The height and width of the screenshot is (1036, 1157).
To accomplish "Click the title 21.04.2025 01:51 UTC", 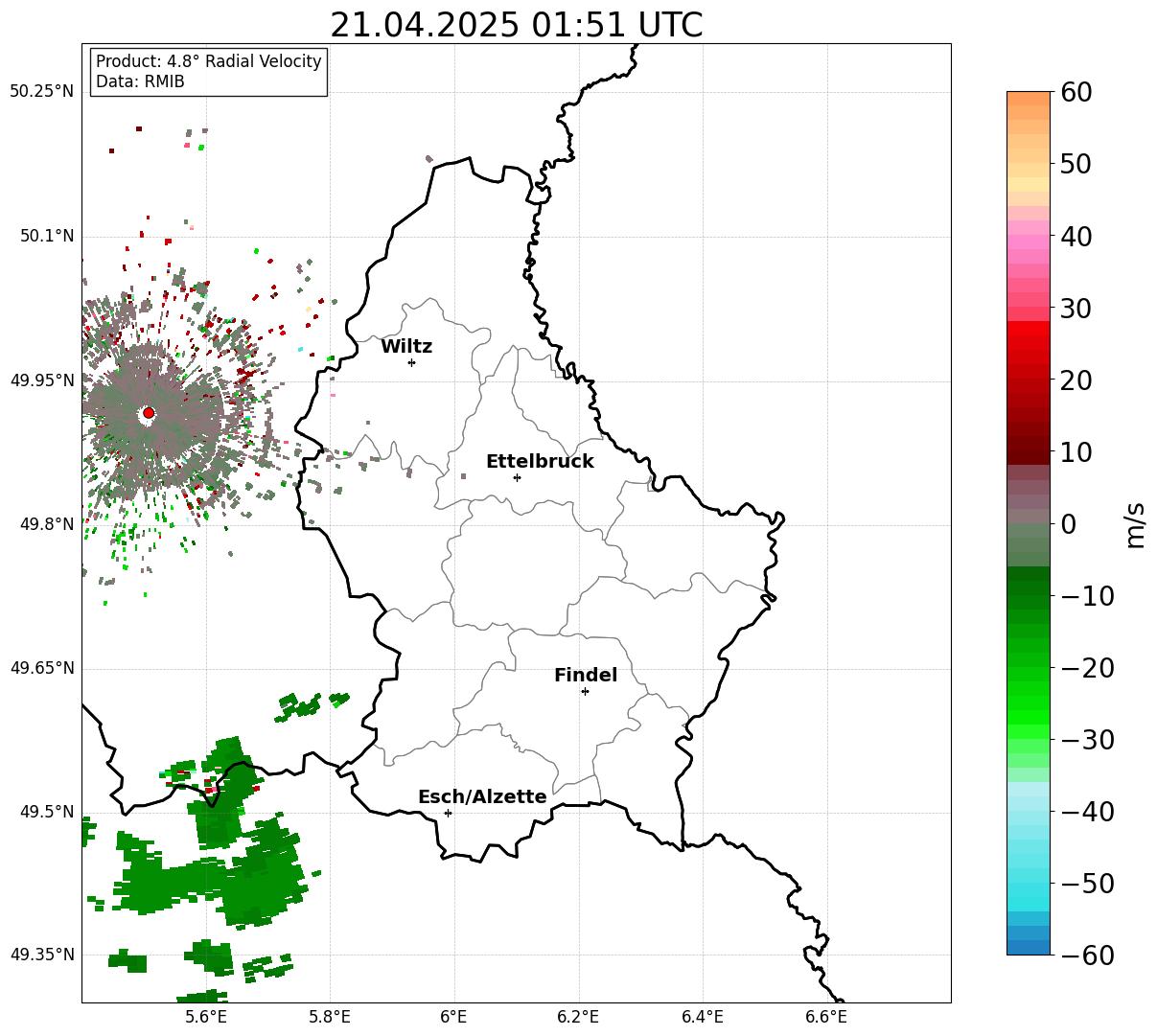I will click(516, 25).
